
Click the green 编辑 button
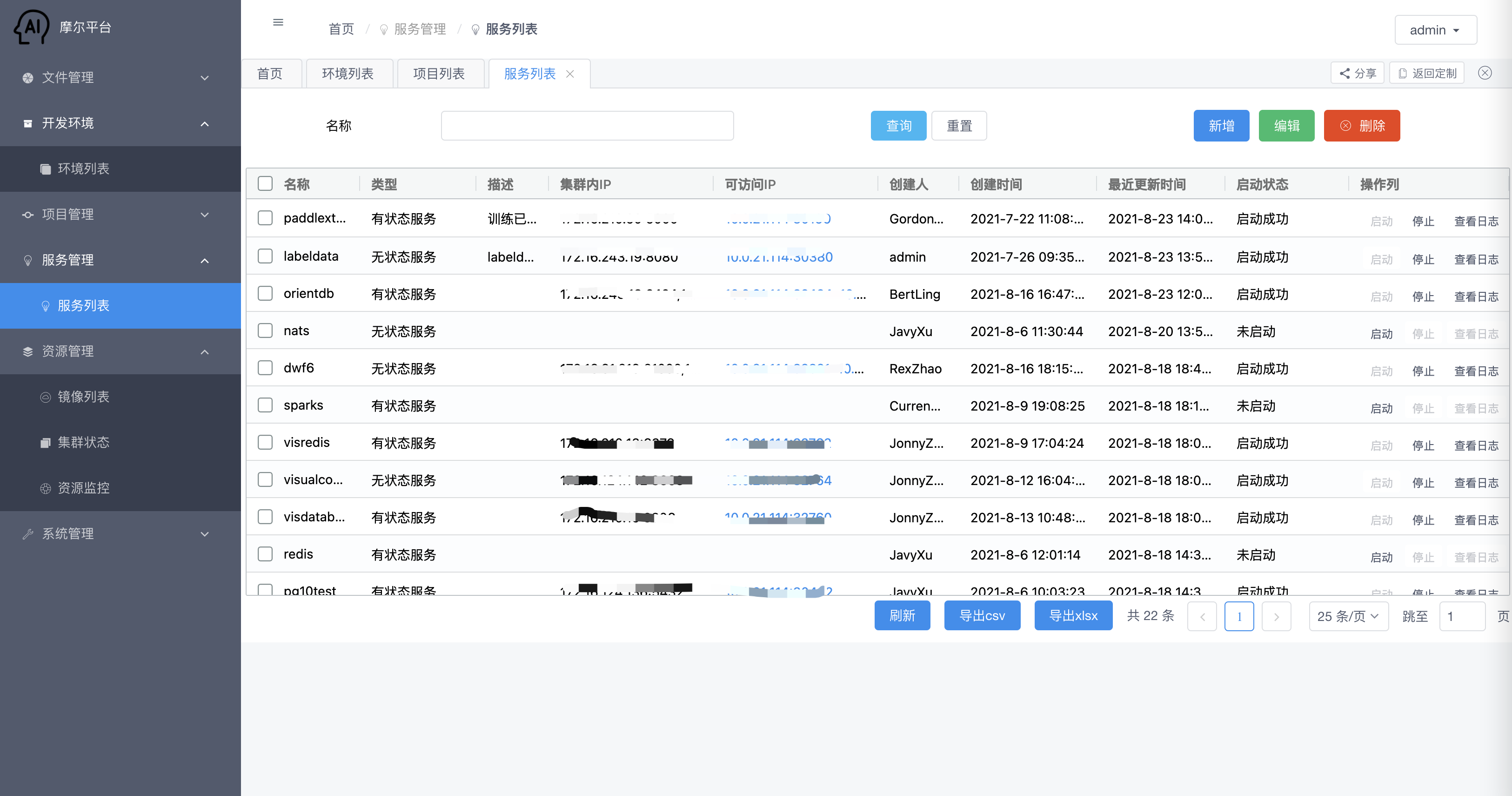[1287, 126]
